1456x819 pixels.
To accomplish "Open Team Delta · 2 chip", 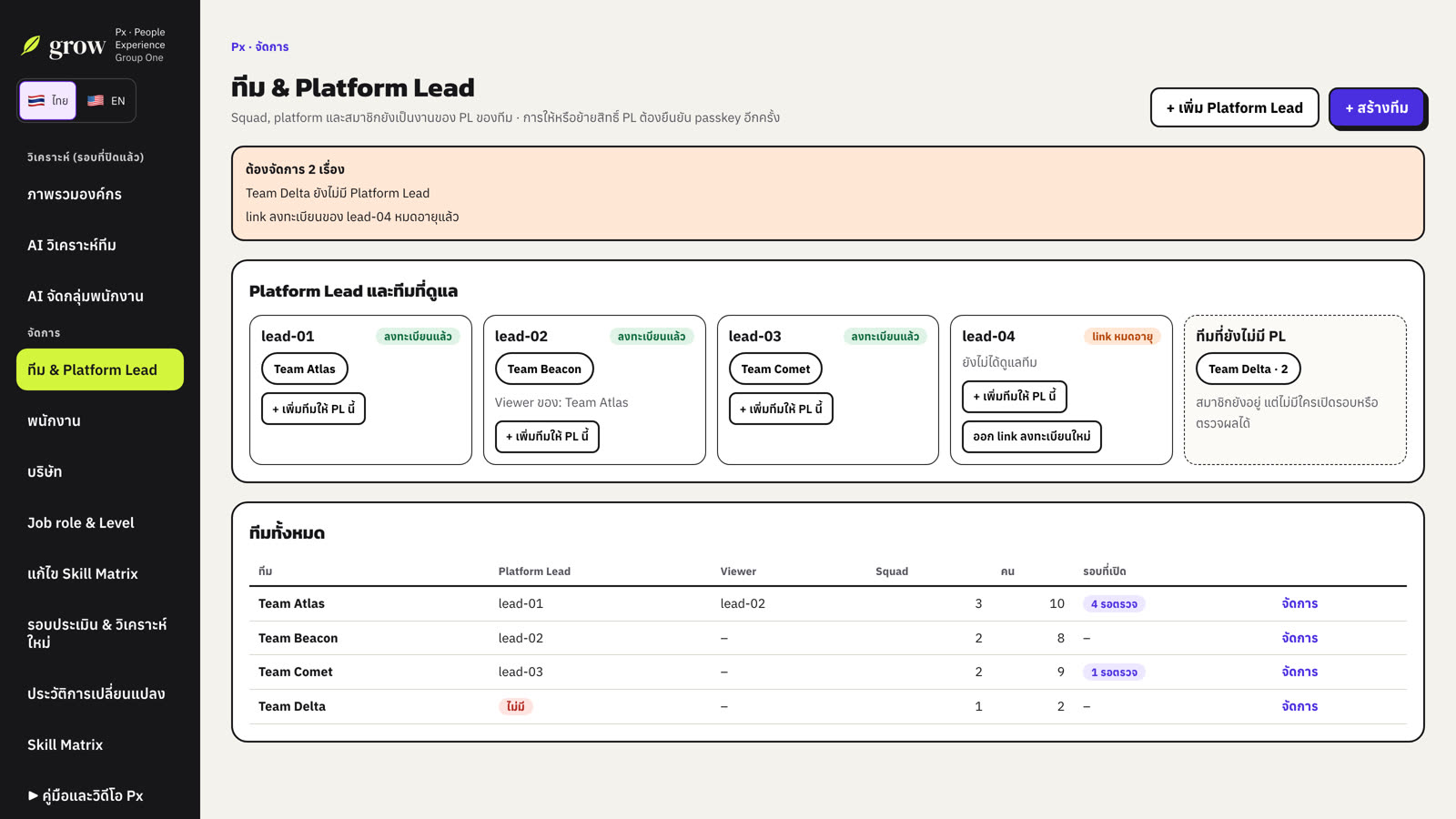I will pos(1249,369).
